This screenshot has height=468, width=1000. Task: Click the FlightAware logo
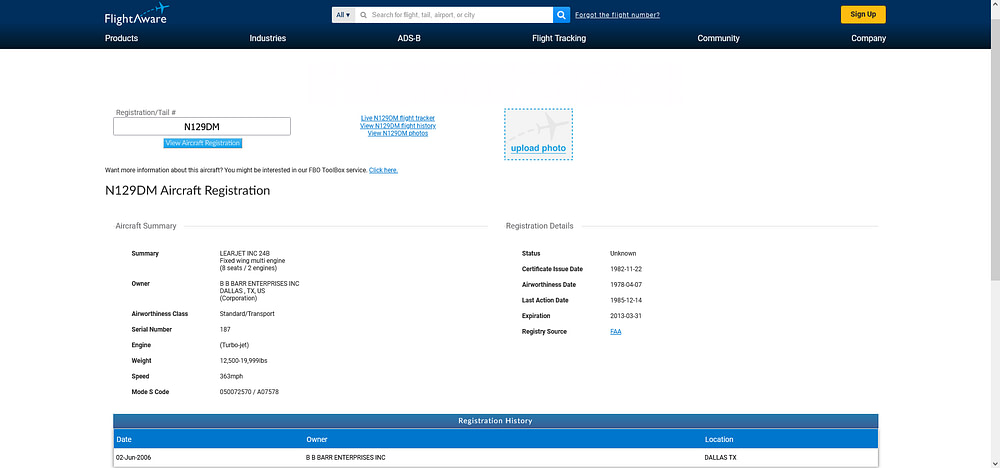pos(136,14)
